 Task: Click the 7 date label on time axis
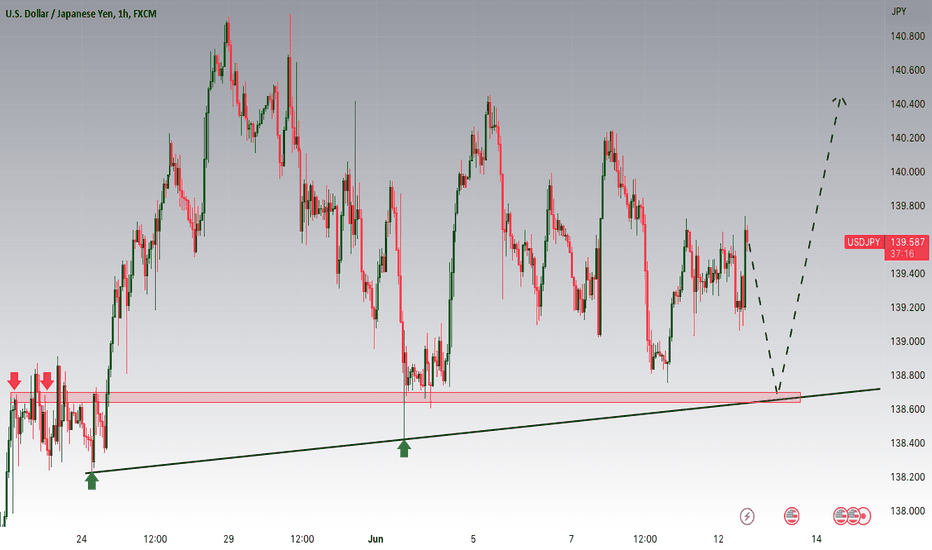[x=571, y=539]
